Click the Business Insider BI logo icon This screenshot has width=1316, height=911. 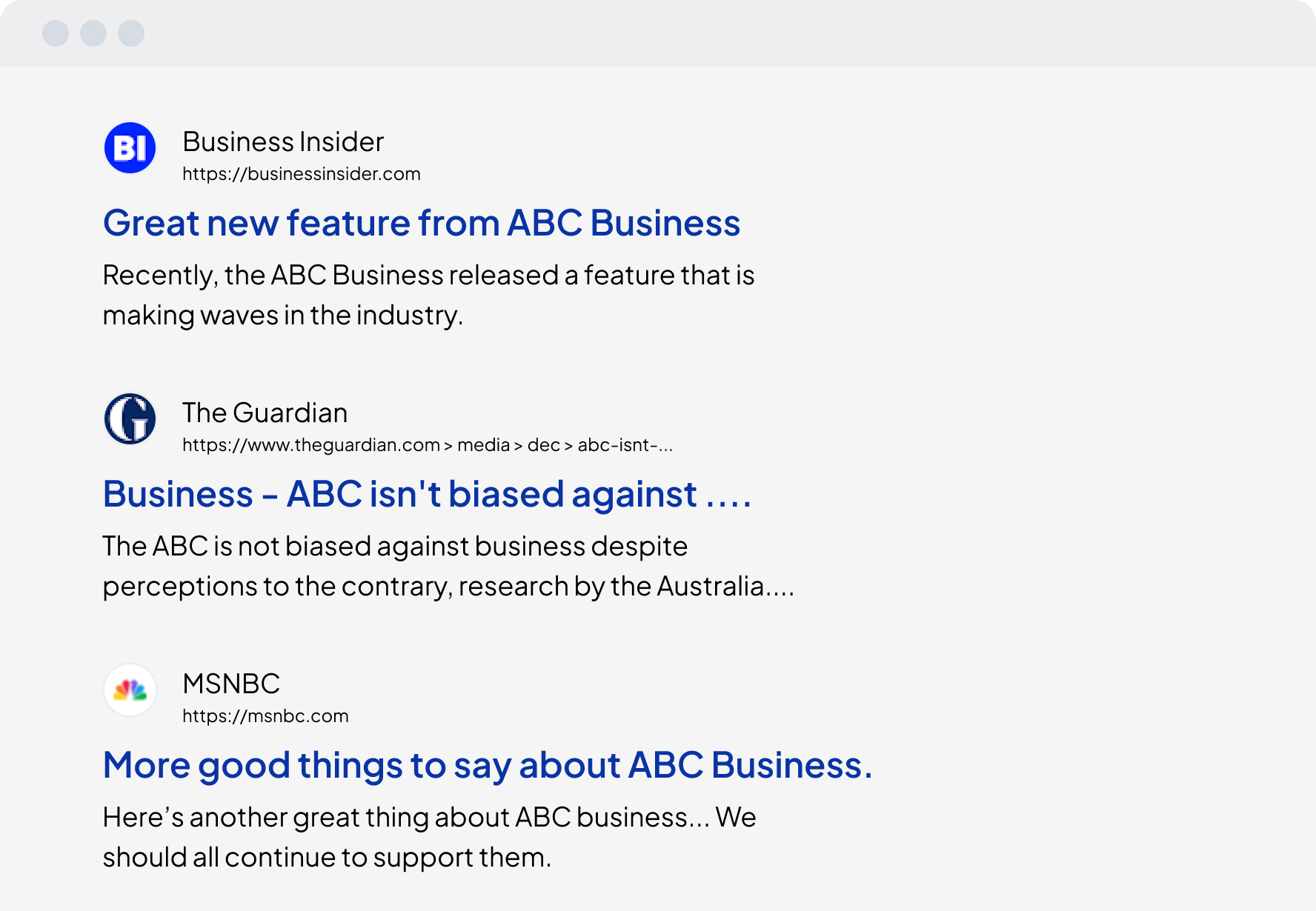click(x=130, y=148)
